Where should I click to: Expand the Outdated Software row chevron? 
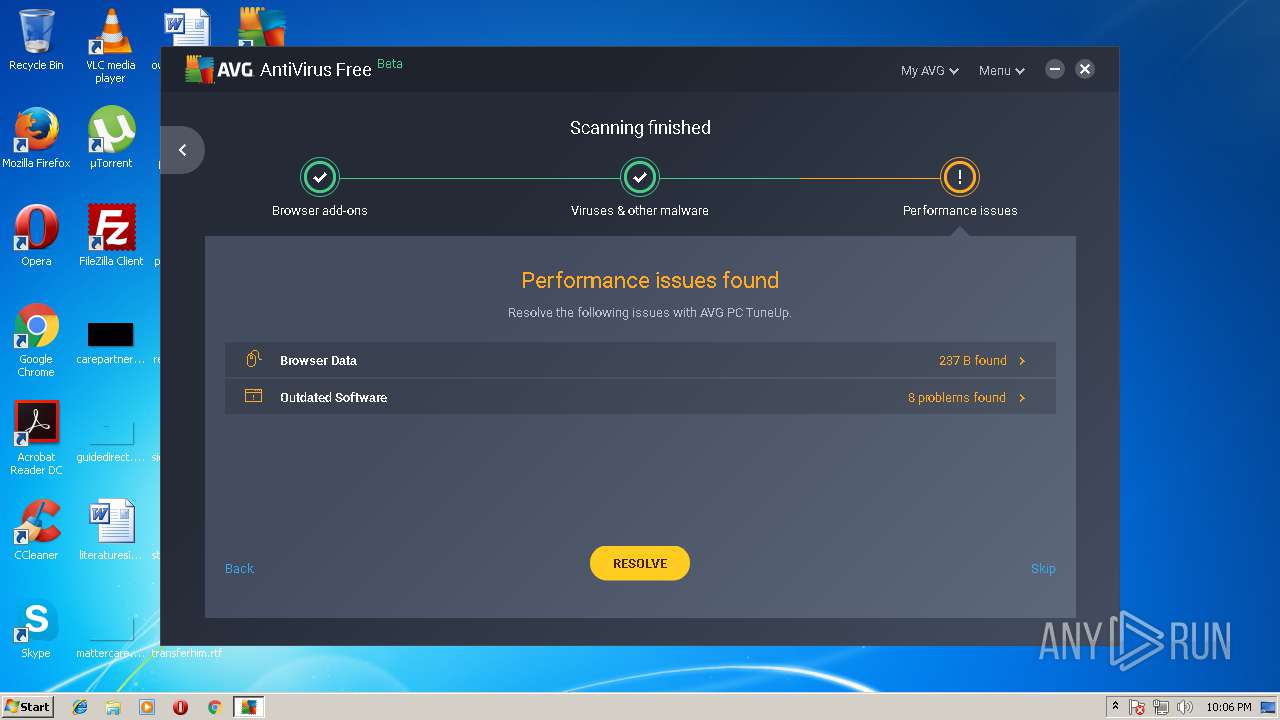(1022, 398)
